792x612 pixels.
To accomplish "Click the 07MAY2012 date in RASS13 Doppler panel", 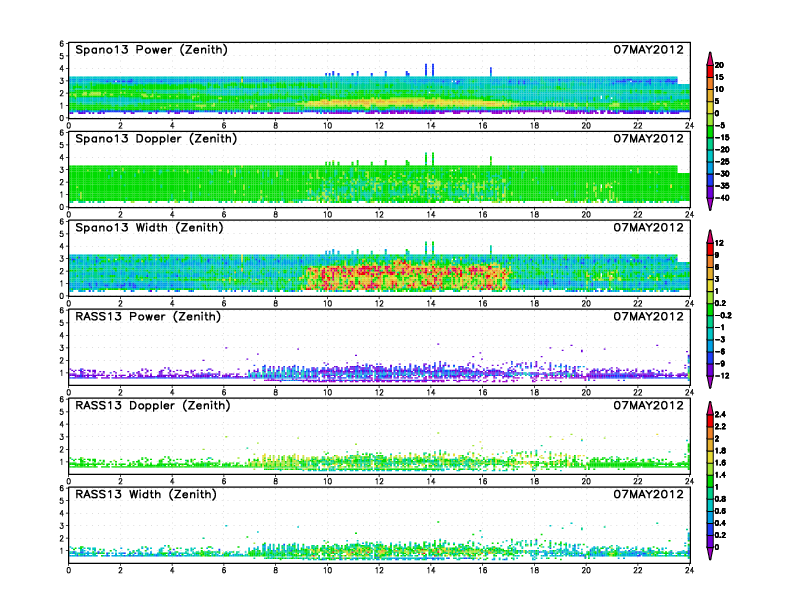I will [648, 405].
